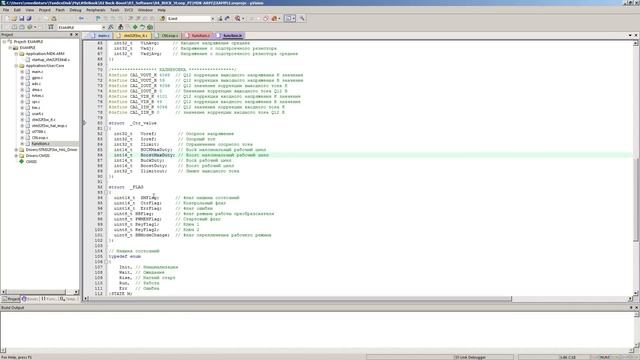Click the Download to flash icon
The height and width of the screenshot is (360, 640).
click(51, 27)
